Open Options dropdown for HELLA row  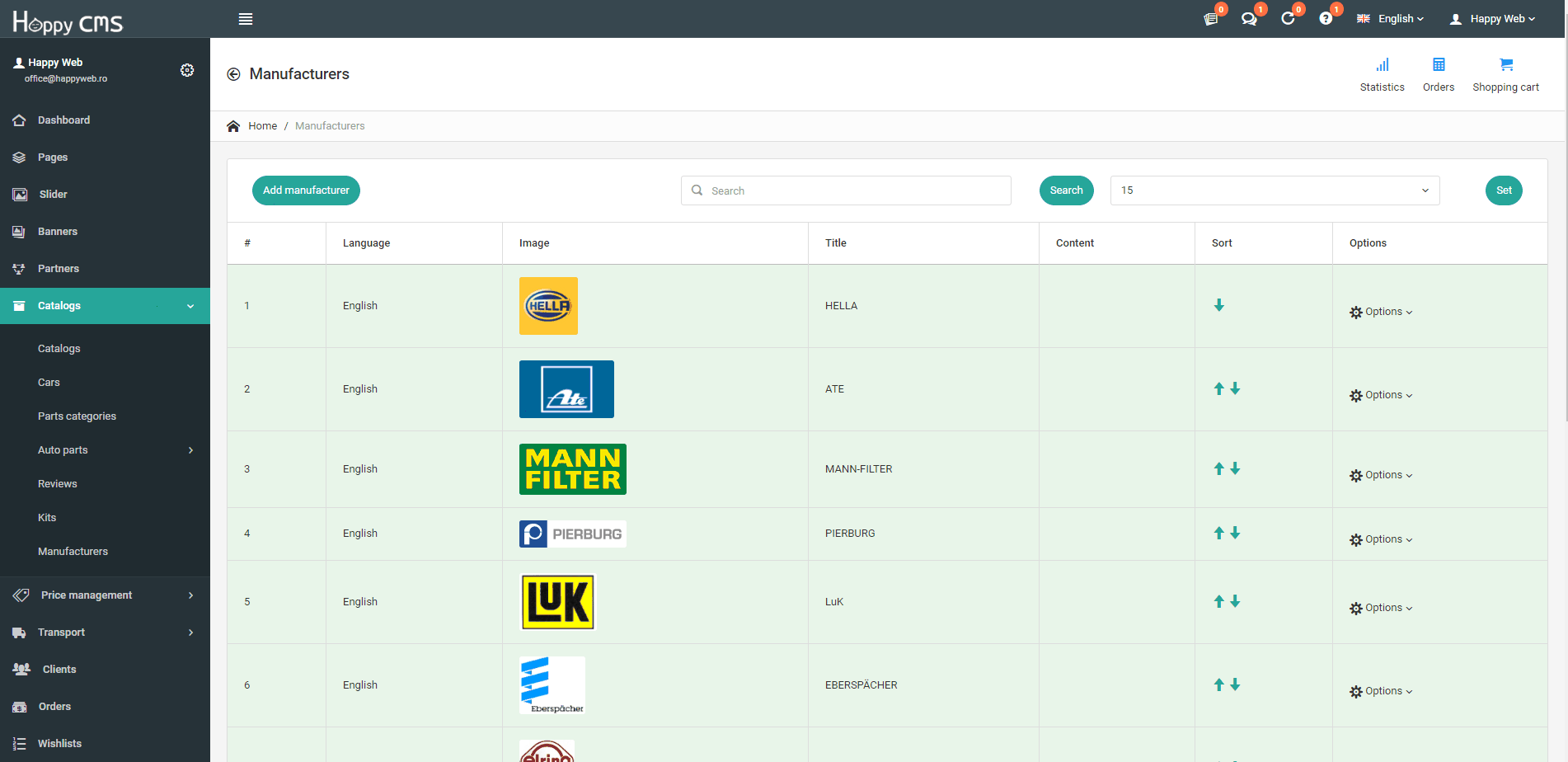(1381, 312)
